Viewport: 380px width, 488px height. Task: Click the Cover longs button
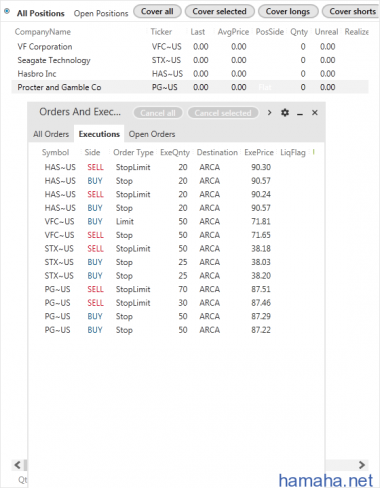[288, 11]
